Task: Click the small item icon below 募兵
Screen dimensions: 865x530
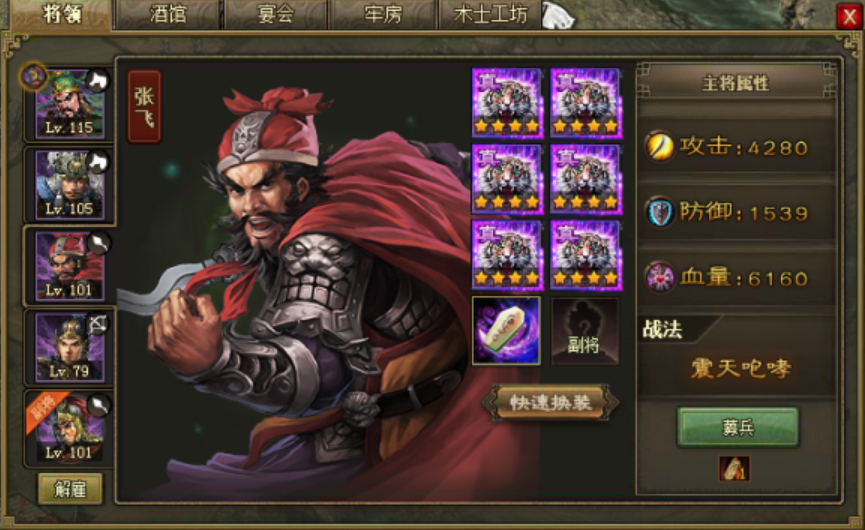Action: click(x=734, y=468)
